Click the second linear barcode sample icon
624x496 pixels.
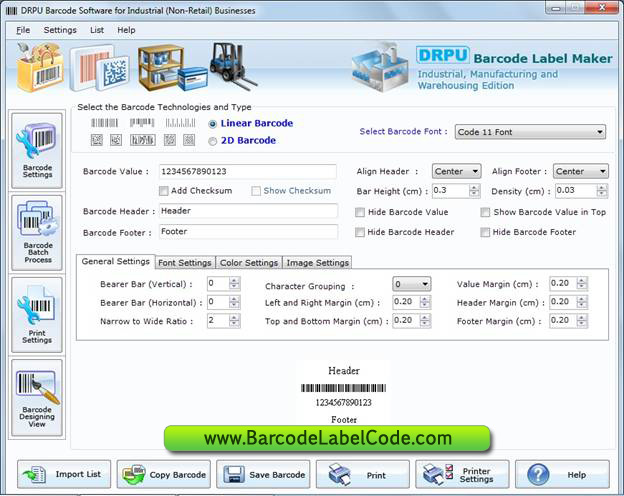tap(142, 123)
